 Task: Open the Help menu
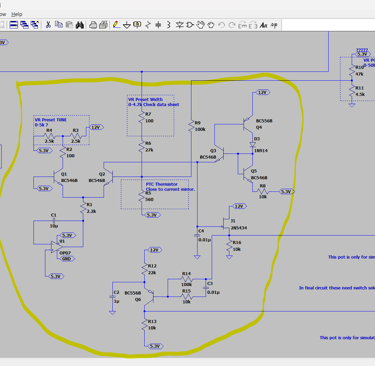pyautogui.click(x=17, y=14)
